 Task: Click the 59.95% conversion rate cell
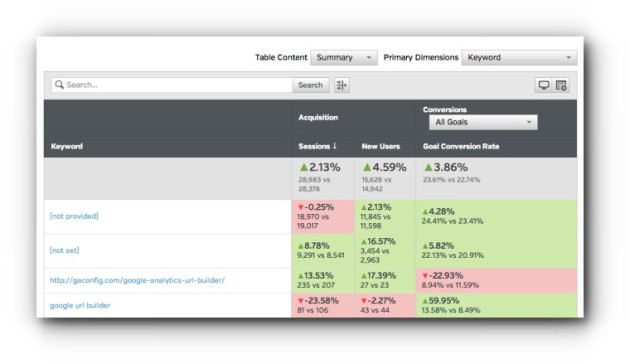pyautogui.click(x=496, y=305)
